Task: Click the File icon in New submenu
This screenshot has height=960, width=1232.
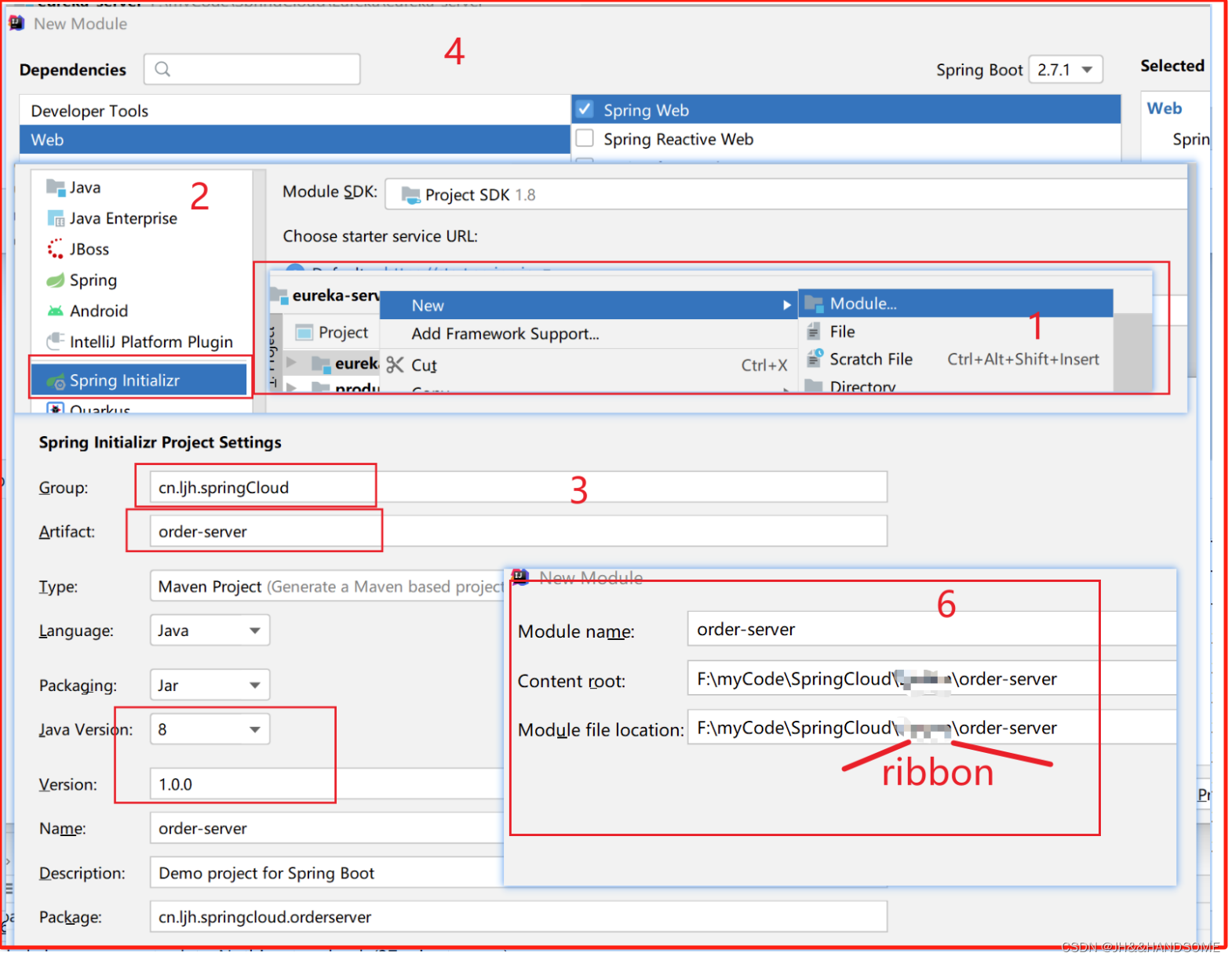Action: pos(813,332)
